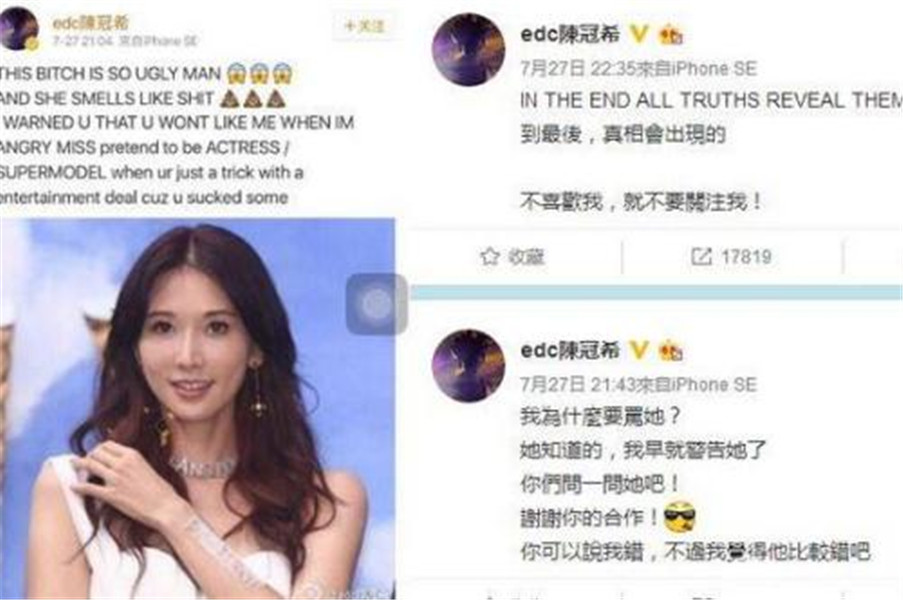Open the woman's photo in the left post
This screenshot has height=600, width=903.
pyautogui.click(x=198, y=408)
